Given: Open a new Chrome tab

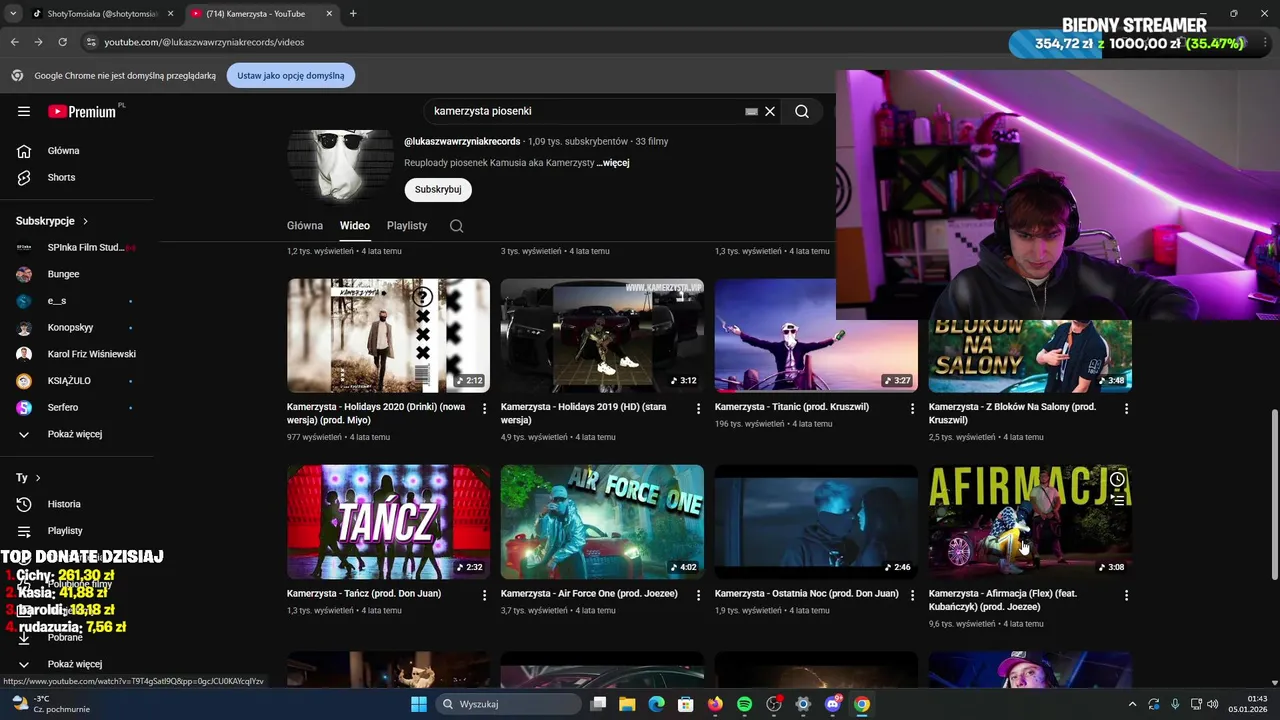Looking at the screenshot, I should (x=353, y=14).
